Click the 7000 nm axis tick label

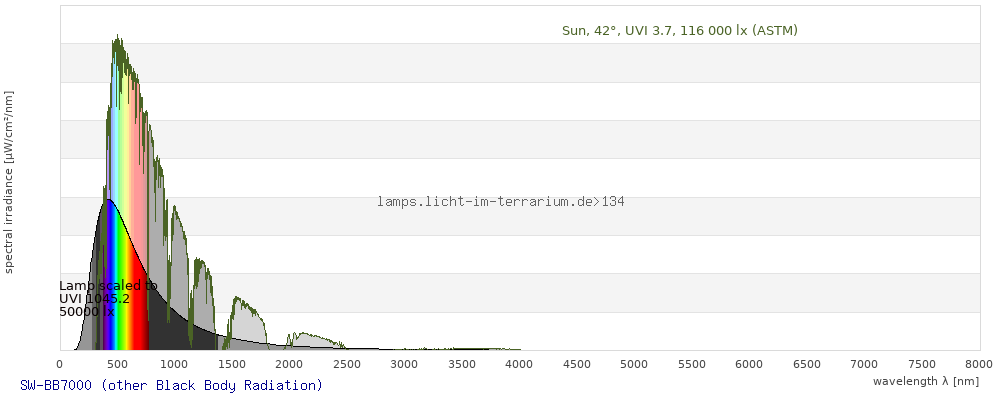(x=864, y=364)
